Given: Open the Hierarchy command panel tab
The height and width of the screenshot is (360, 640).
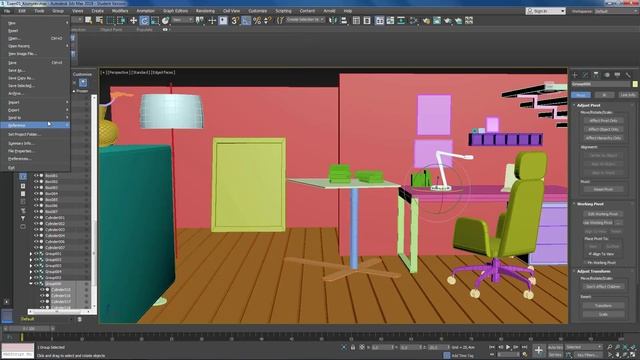Looking at the screenshot, I should [x=596, y=75].
